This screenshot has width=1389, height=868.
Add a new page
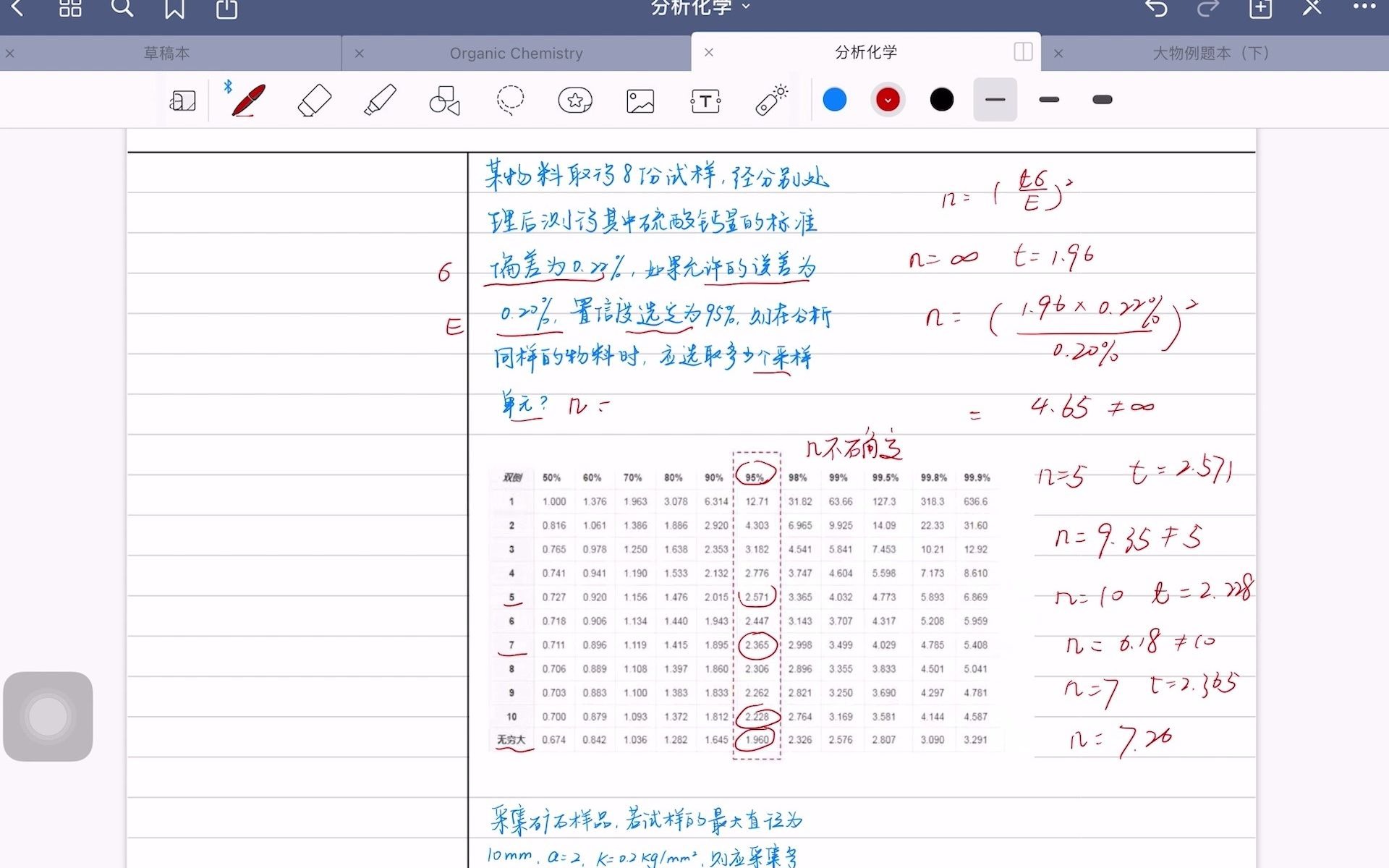point(1260,8)
